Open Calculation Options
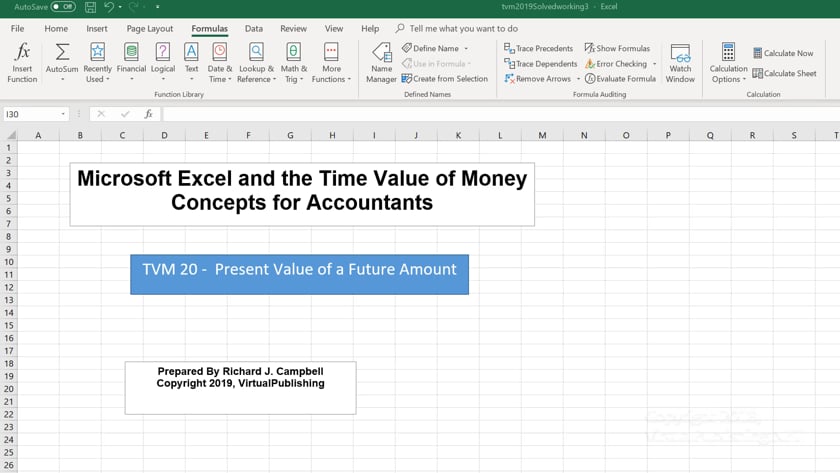 pyautogui.click(x=728, y=63)
